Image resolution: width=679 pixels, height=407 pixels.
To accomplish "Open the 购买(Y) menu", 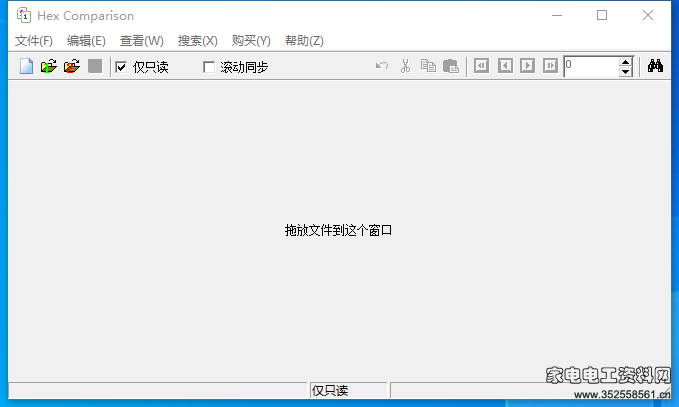I will (x=251, y=41).
